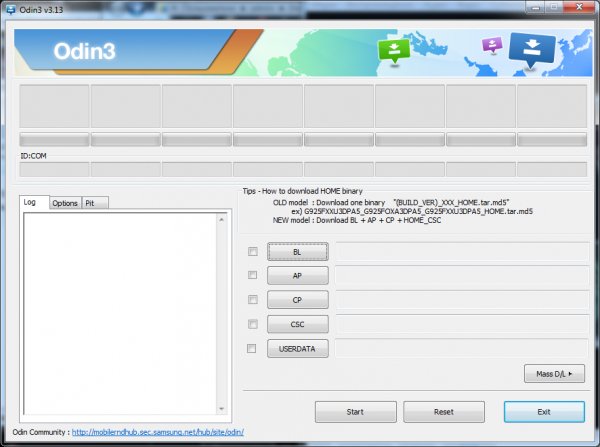Click the log scrollbar down arrow
600x447 pixels.
[x=221, y=409]
